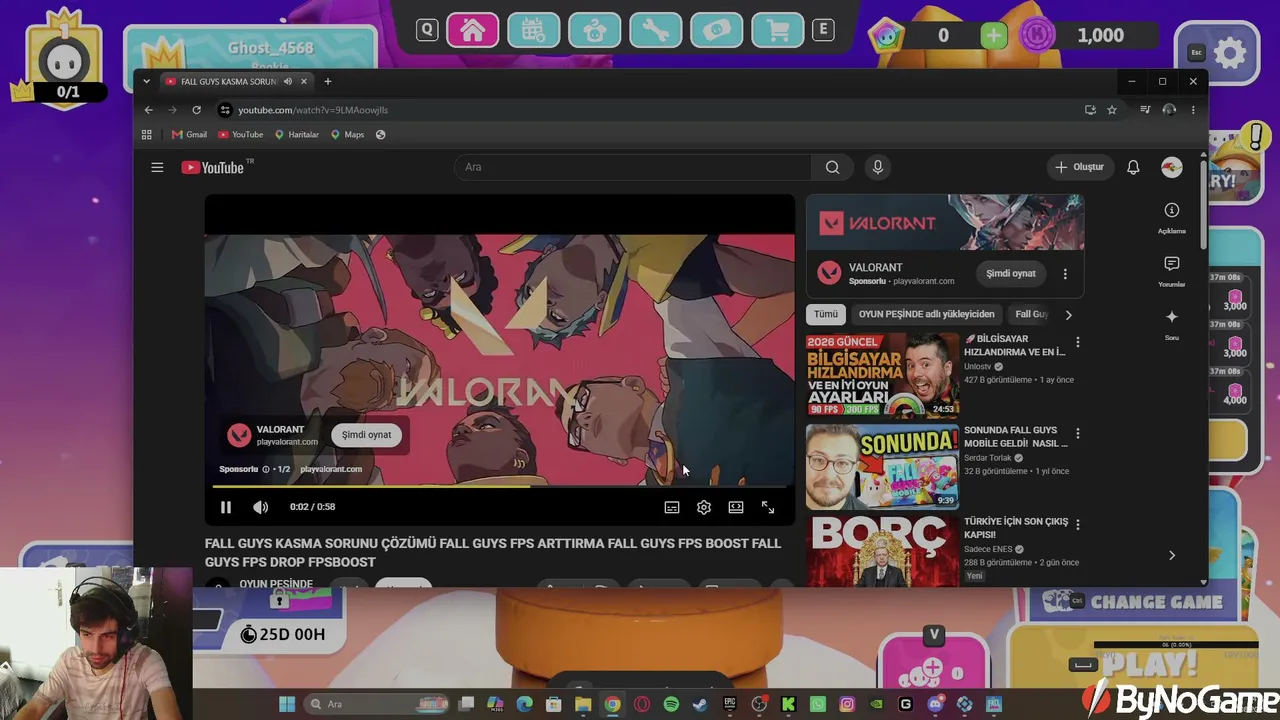
Task: Open more options for TÜRKİYE İÇİN video
Action: tap(1077, 524)
